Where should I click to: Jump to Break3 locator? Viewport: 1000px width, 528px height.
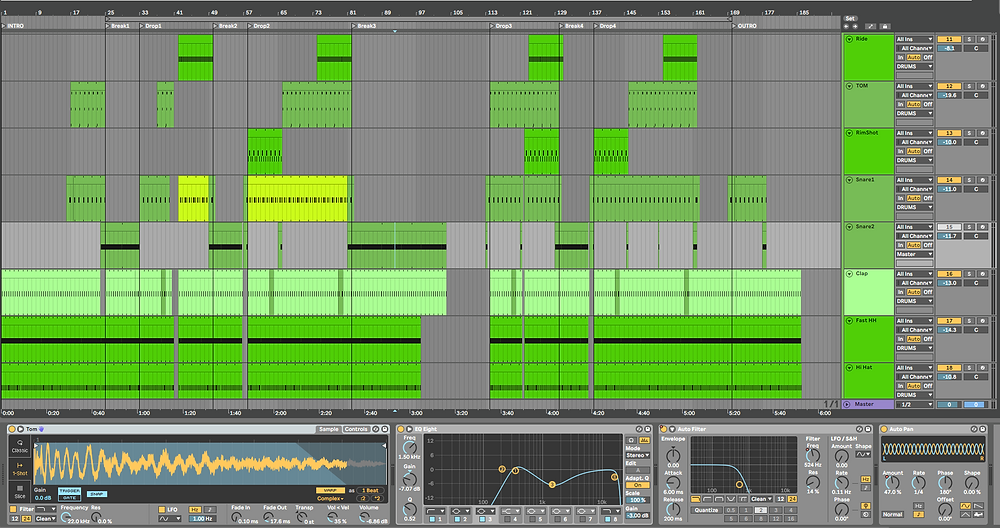pos(364,26)
